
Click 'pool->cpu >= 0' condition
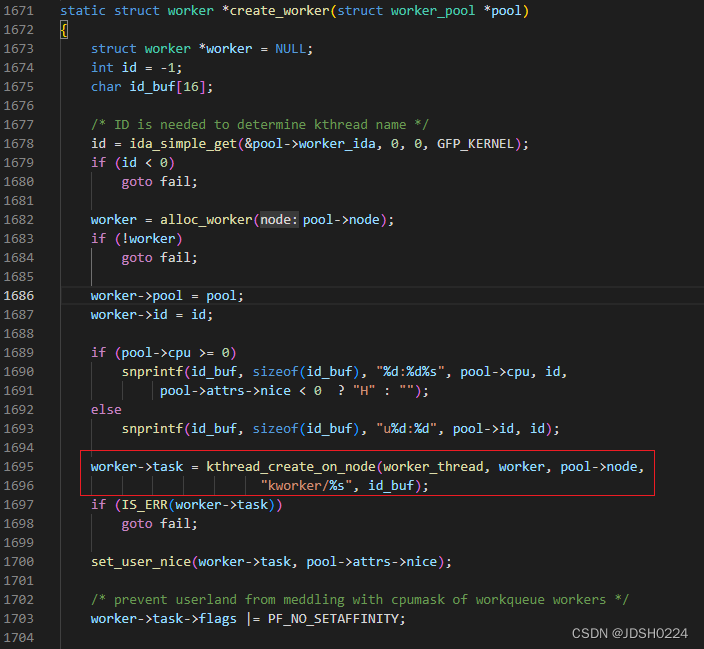176,353
